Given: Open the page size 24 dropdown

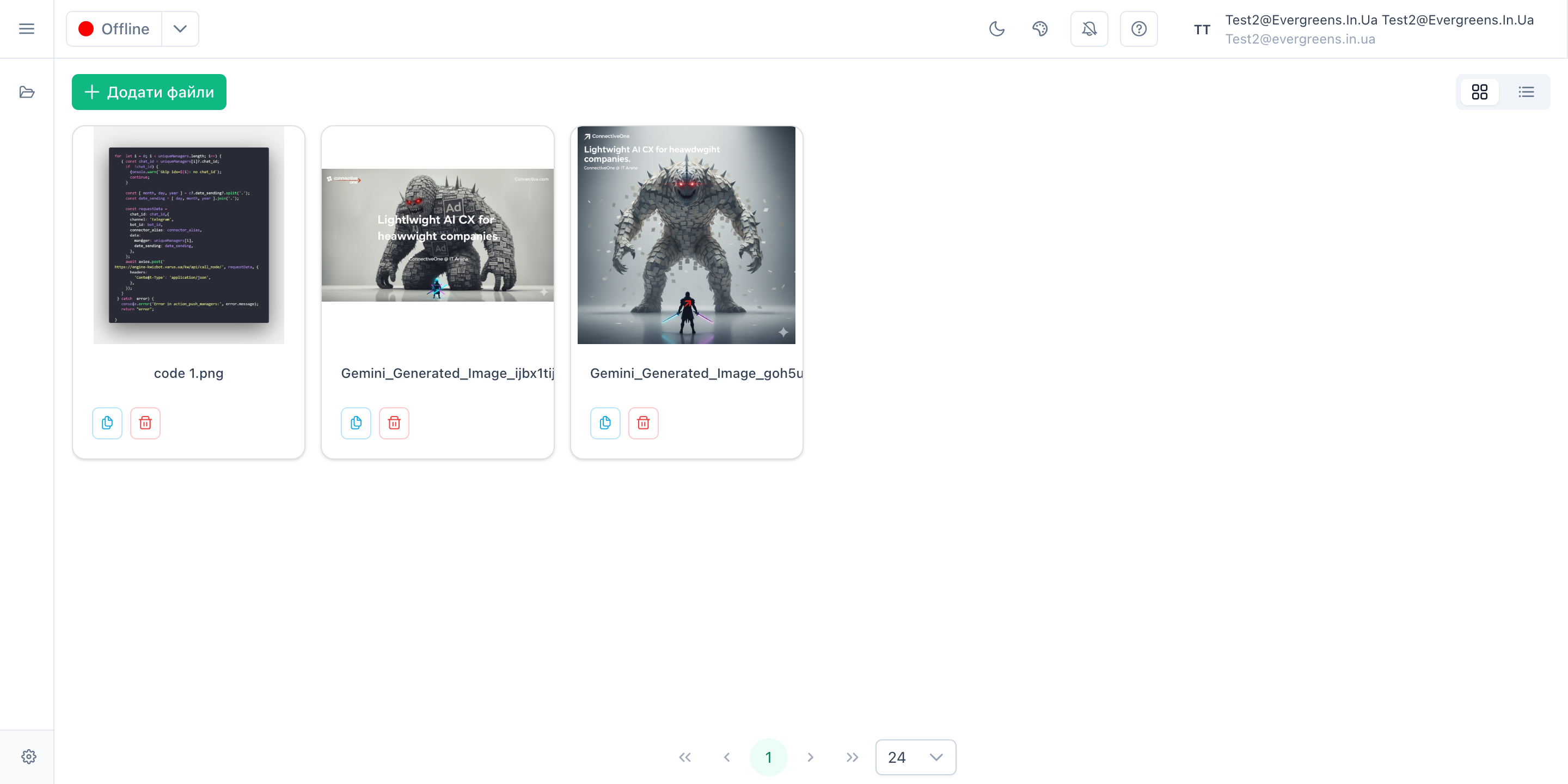Looking at the screenshot, I should [915, 757].
